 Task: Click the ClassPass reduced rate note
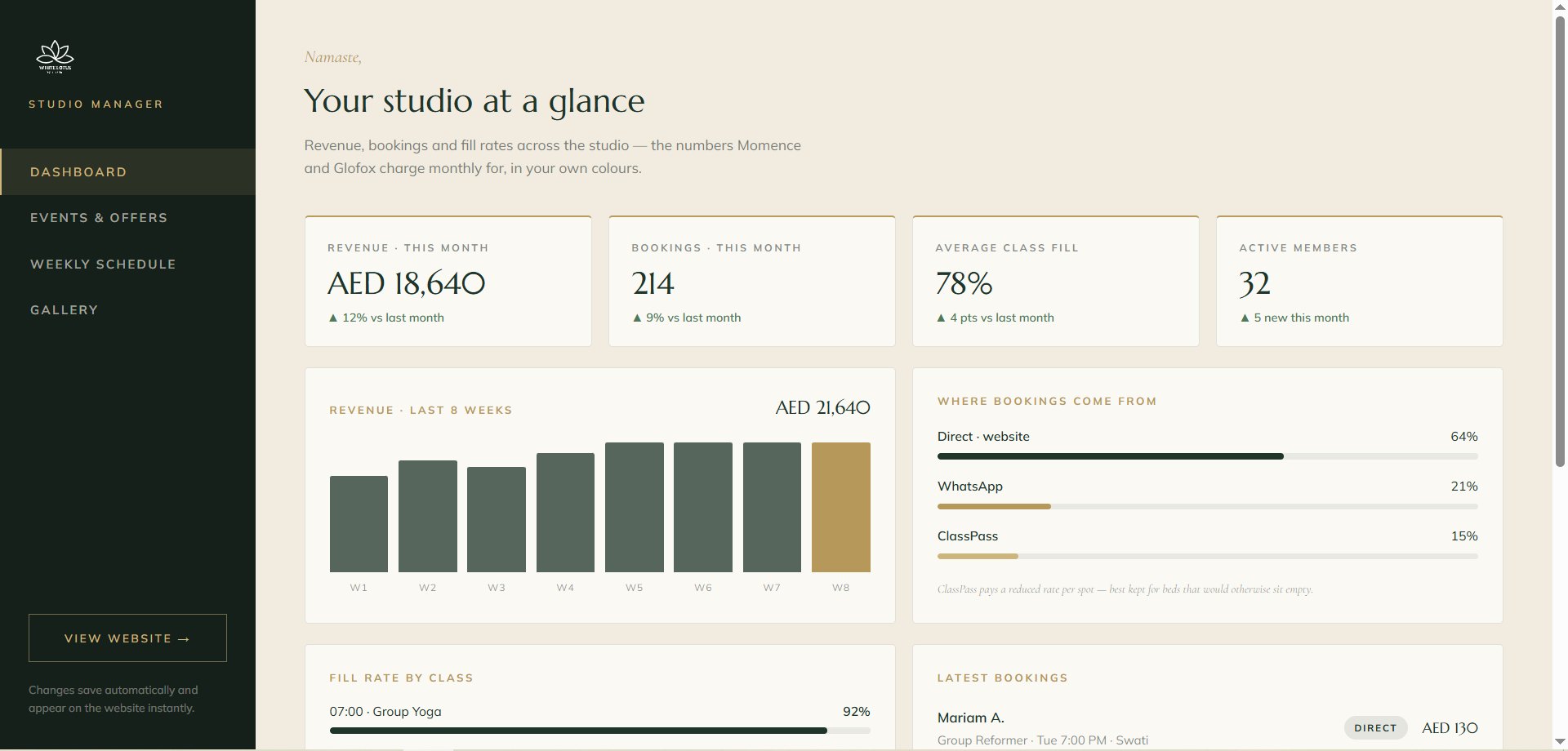point(1125,589)
